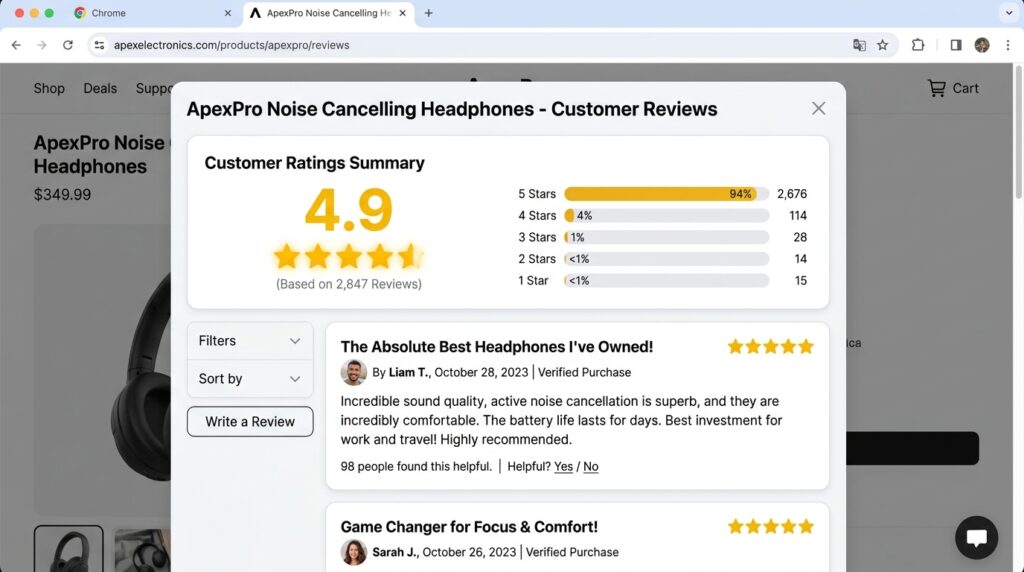Viewport: 1024px width, 572px height.
Task: Select the ApexPro Noise Cancelling tab
Action: click(328, 13)
